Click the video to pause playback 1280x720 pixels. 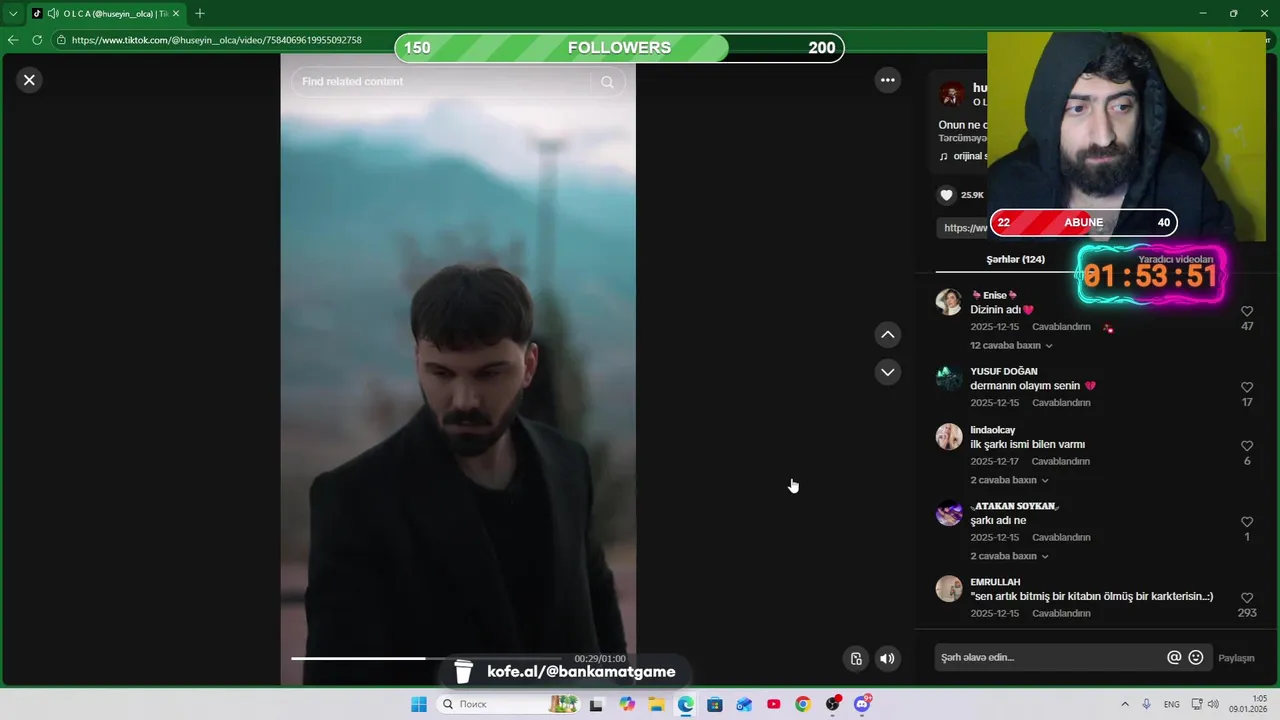[x=457, y=370]
